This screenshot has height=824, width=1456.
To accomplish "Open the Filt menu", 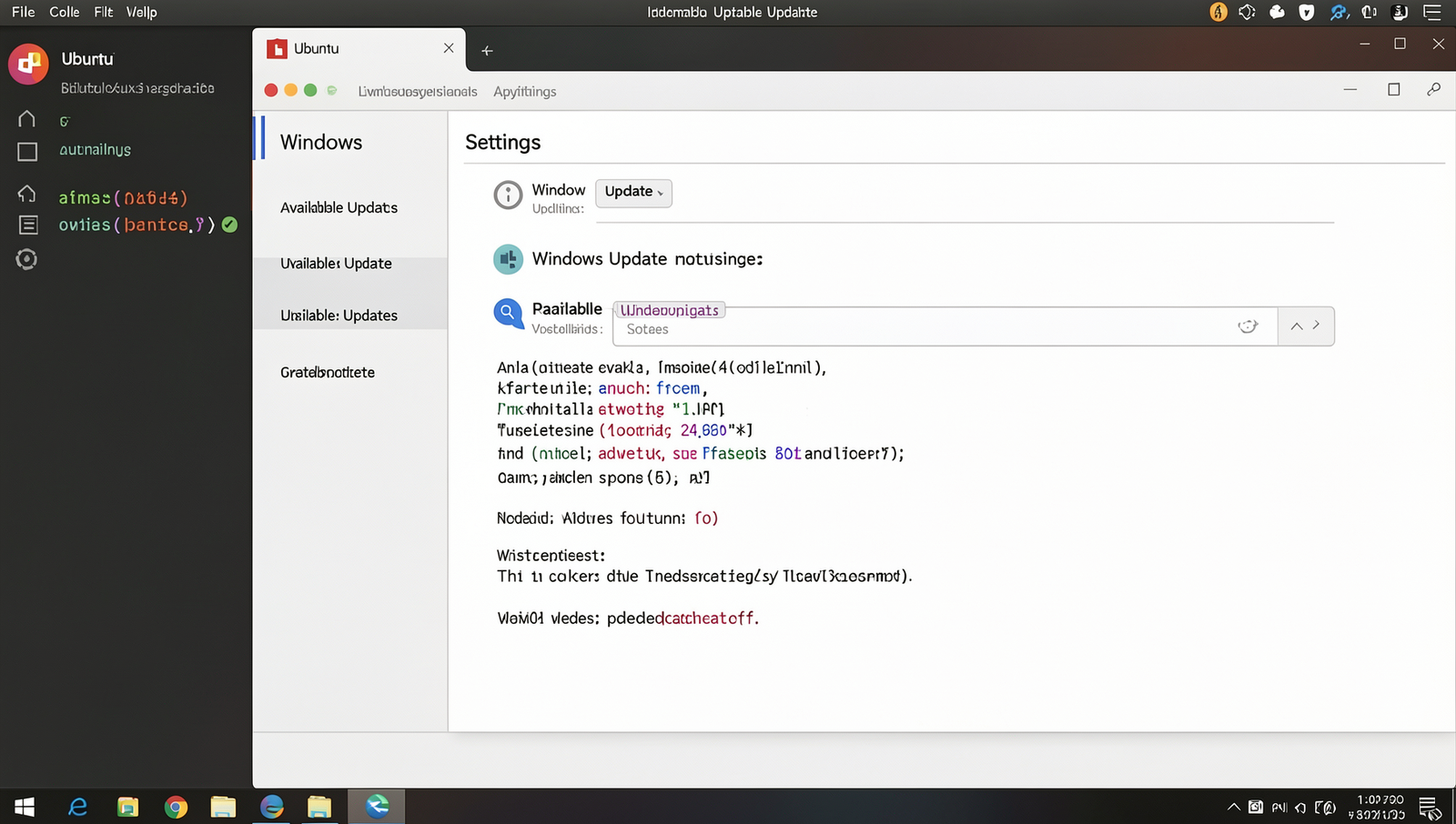I will coord(104,12).
